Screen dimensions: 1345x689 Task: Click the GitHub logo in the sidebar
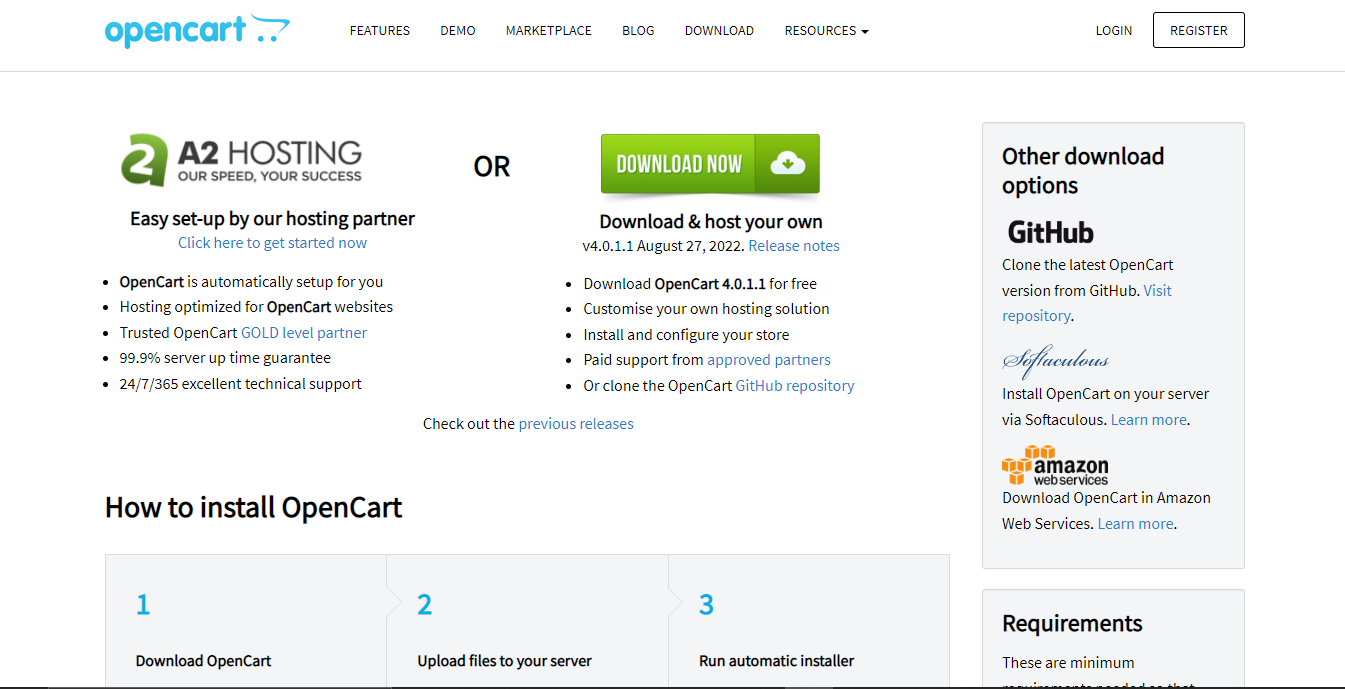(x=1050, y=232)
